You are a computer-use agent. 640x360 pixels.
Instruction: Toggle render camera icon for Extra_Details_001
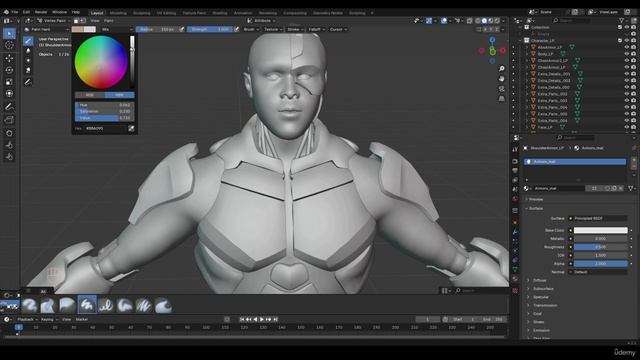pos(633,74)
